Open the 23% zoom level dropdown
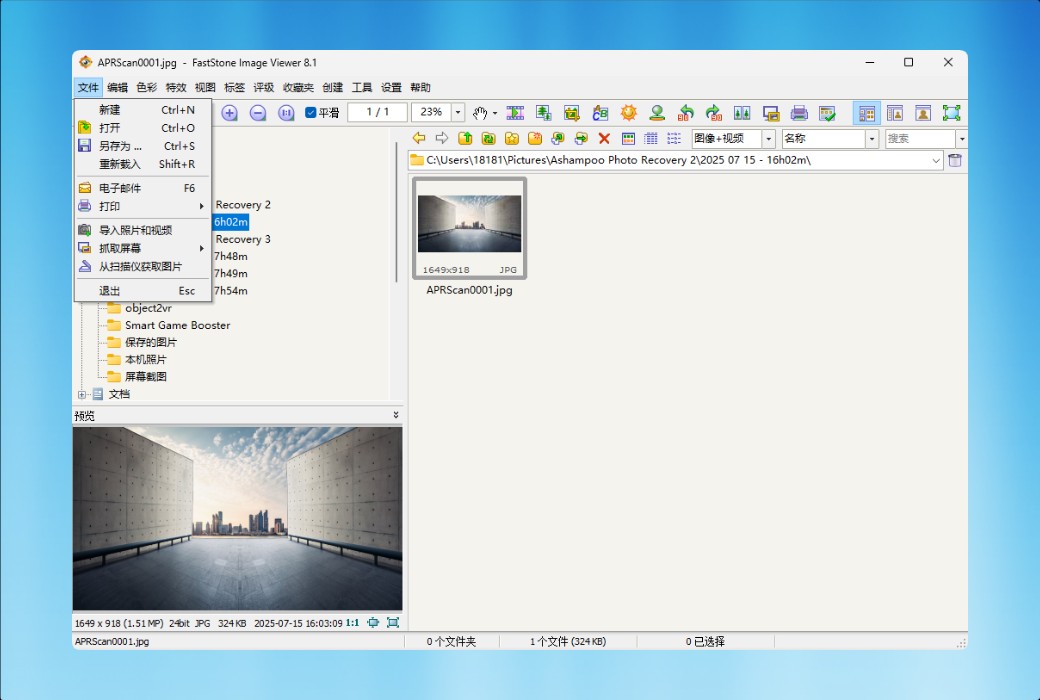The image size is (1040, 700). pyautogui.click(x=458, y=112)
